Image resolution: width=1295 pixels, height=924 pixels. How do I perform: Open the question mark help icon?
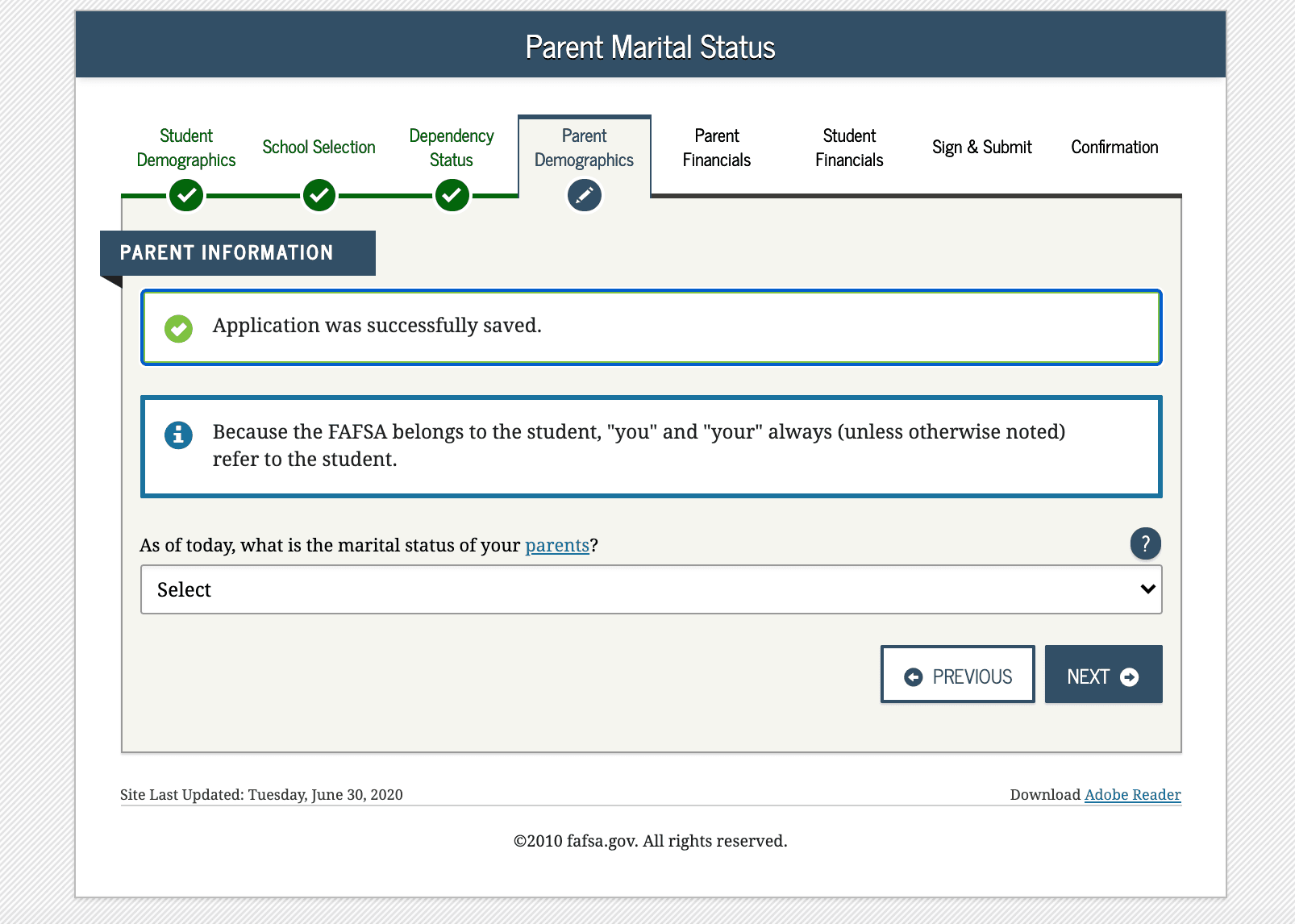pos(1145,543)
